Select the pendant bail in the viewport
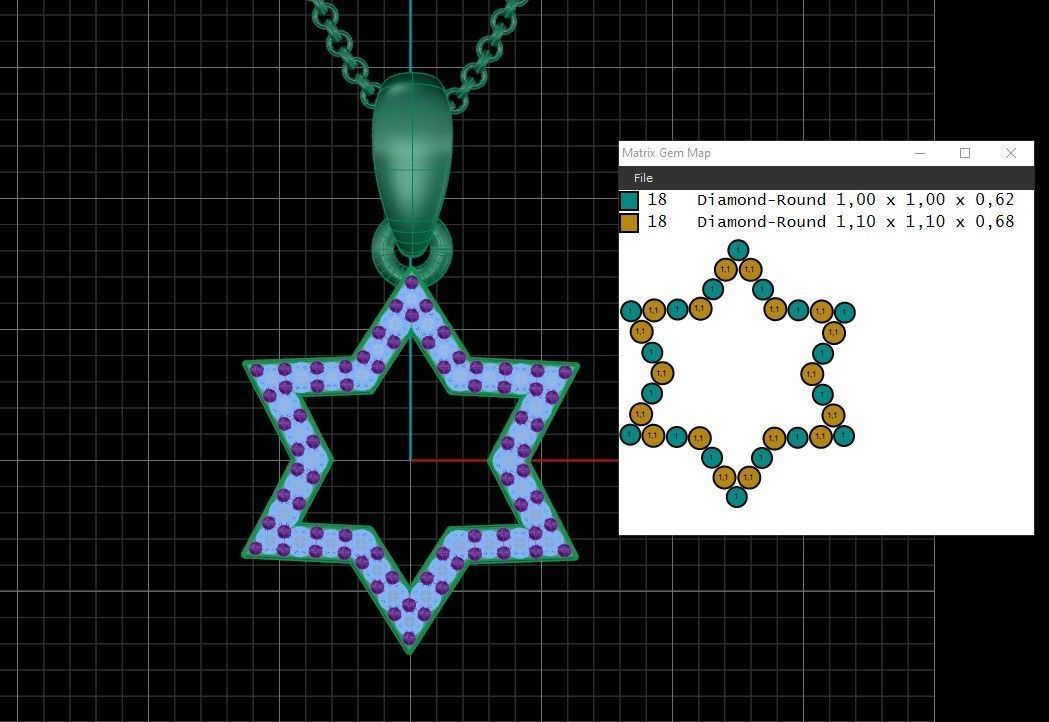 coord(412,164)
